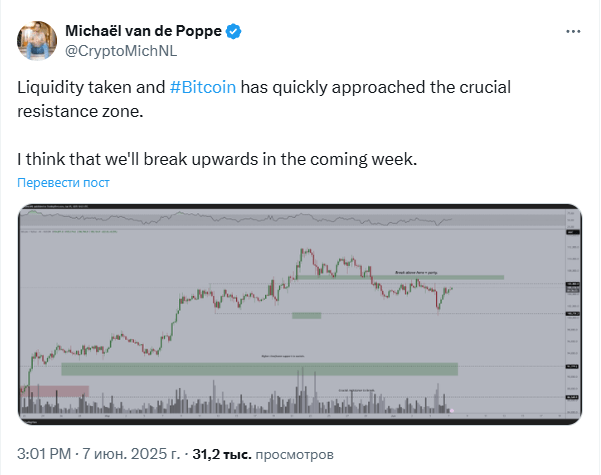601x475 pixels.
Task: Click the tweet text about crucial resistance zone
Action: point(264,99)
